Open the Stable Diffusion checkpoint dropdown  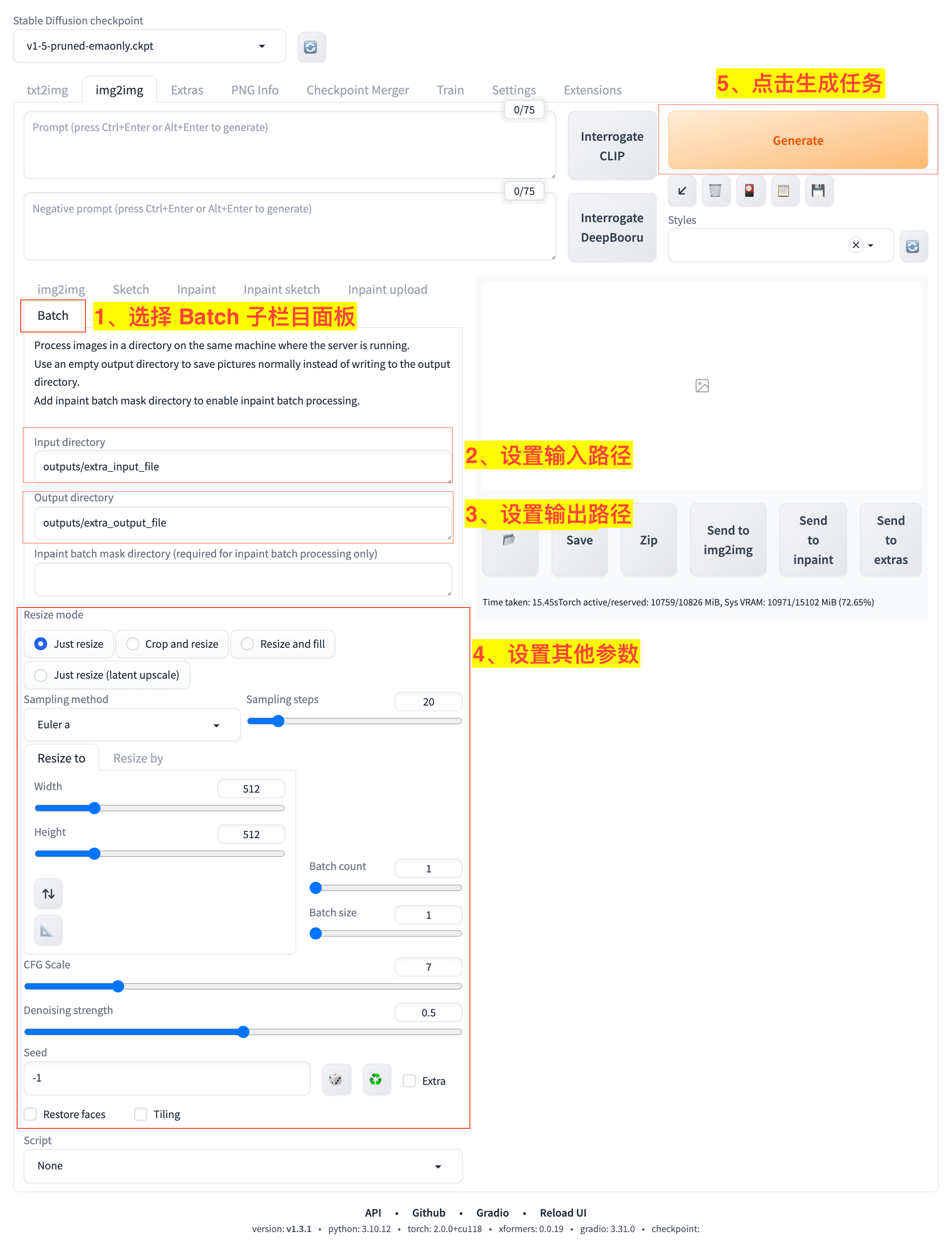[149, 46]
